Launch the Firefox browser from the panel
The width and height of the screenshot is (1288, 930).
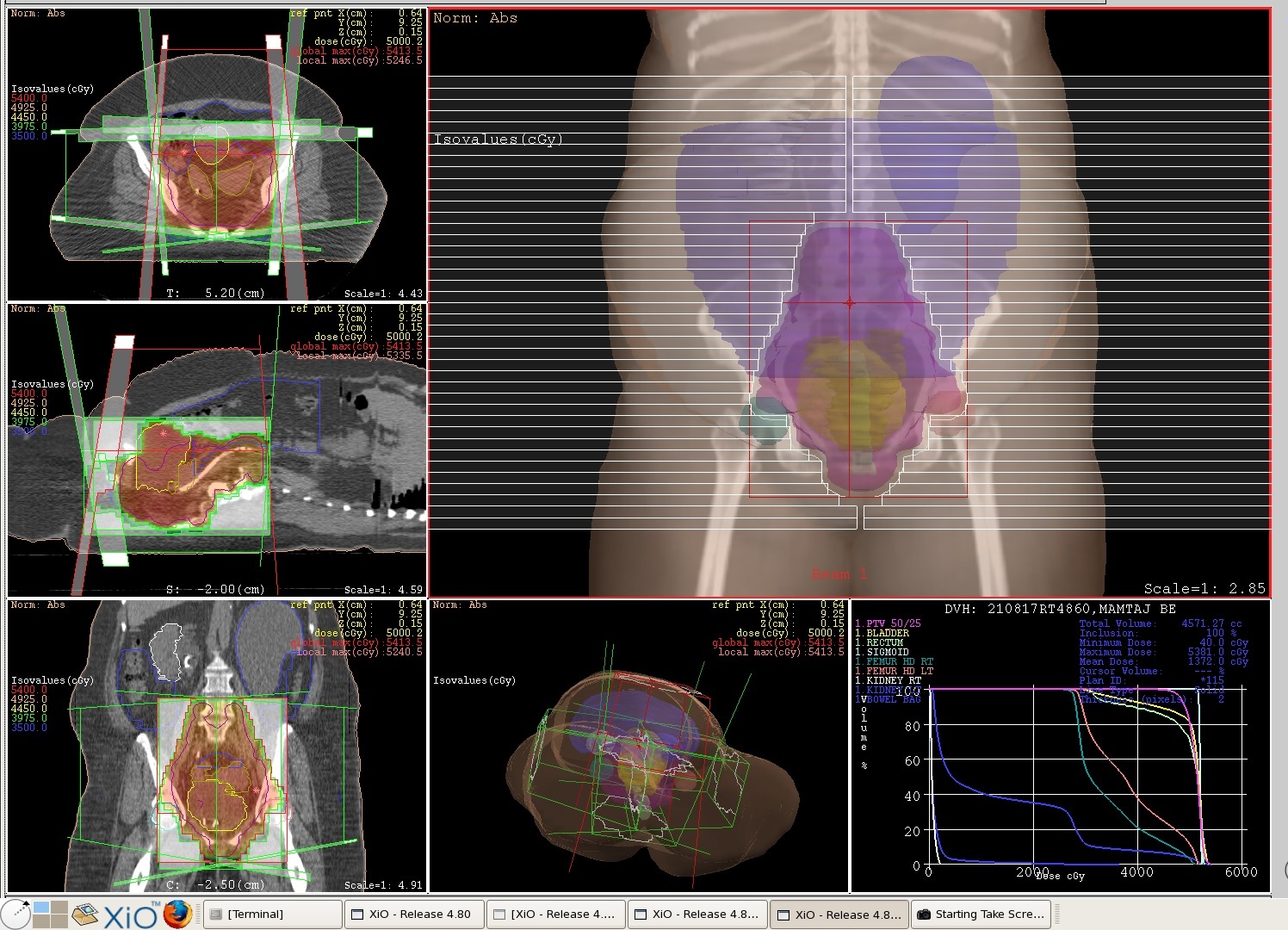point(177,914)
